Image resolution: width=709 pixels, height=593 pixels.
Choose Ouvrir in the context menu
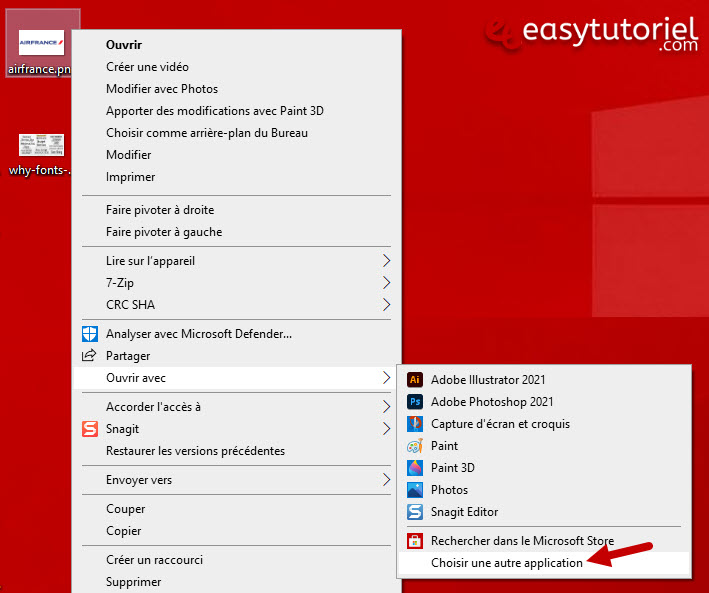(x=236, y=45)
